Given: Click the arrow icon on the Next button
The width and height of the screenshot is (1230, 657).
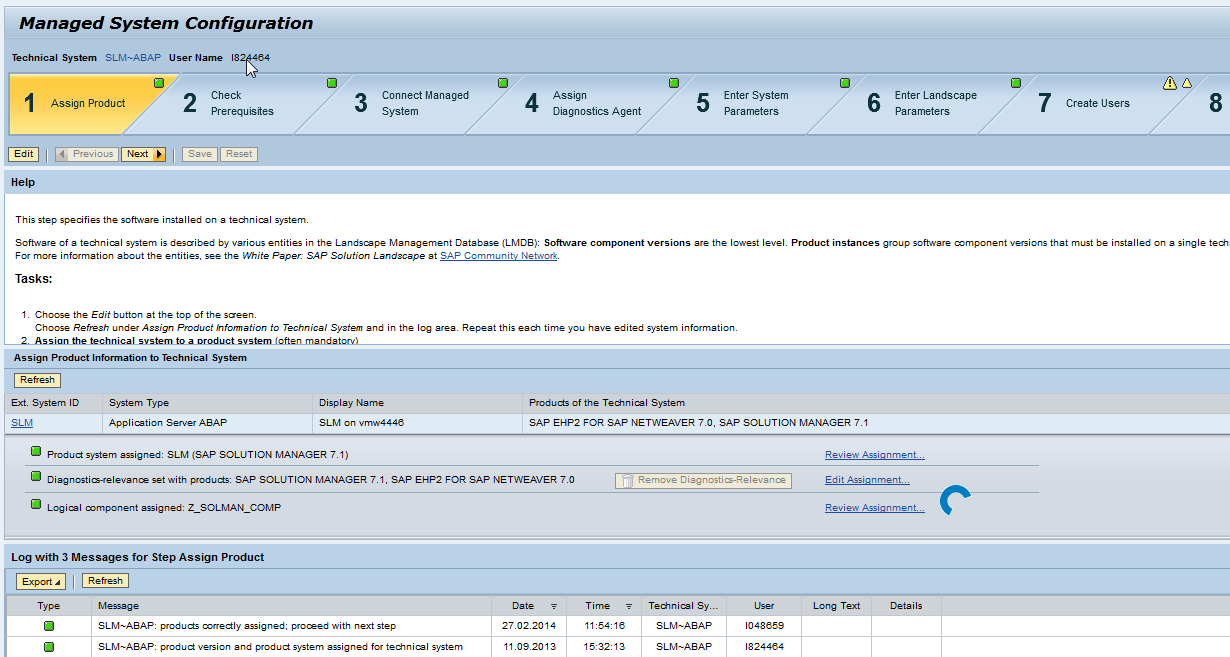Looking at the screenshot, I should click(x=159, y=154).
